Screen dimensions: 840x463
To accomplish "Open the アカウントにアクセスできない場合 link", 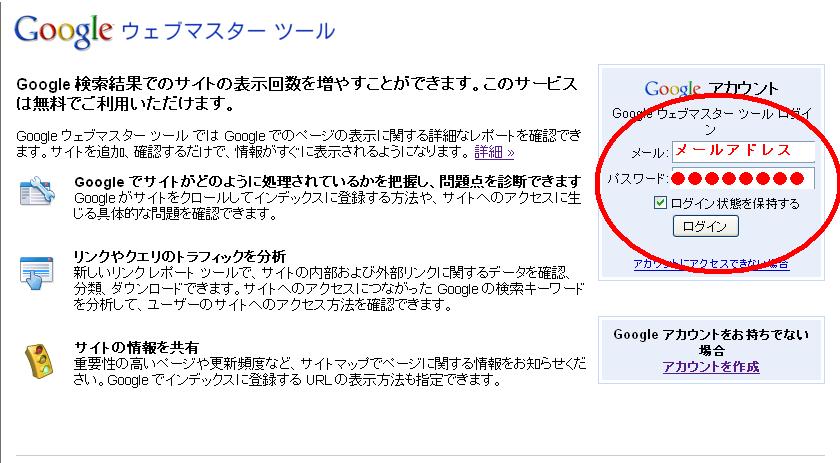I will [711, 264].
